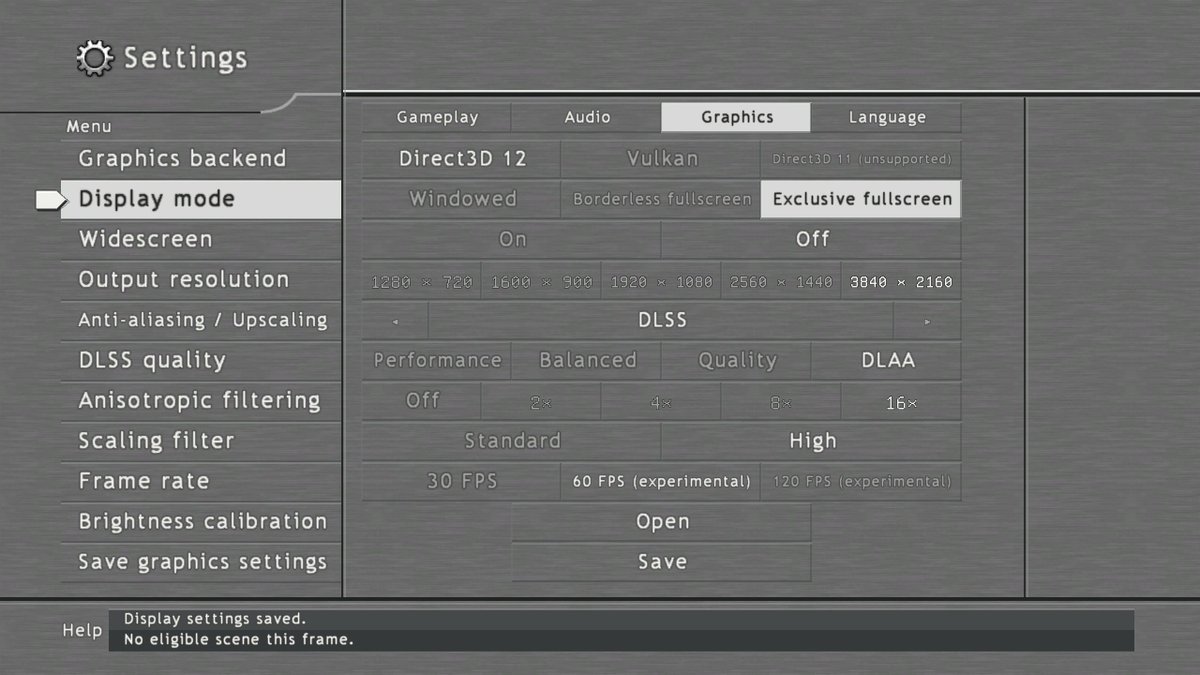
Task: Pick 1920 × 1080 output resolution
Action: click(662, 282)
